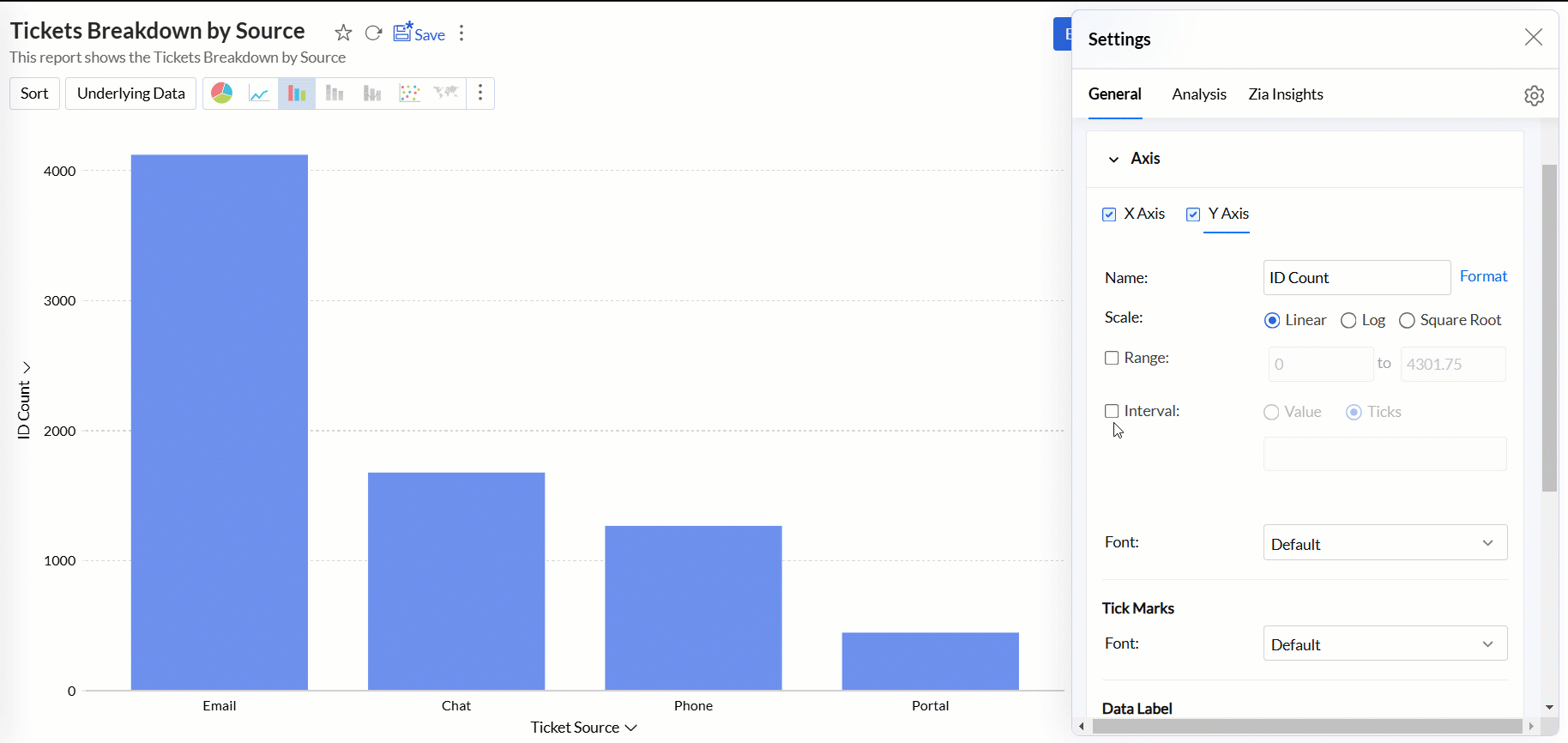Click the refresh report icon
The width and height of the screenshot is (1568, 743).
tap(373, 33)
